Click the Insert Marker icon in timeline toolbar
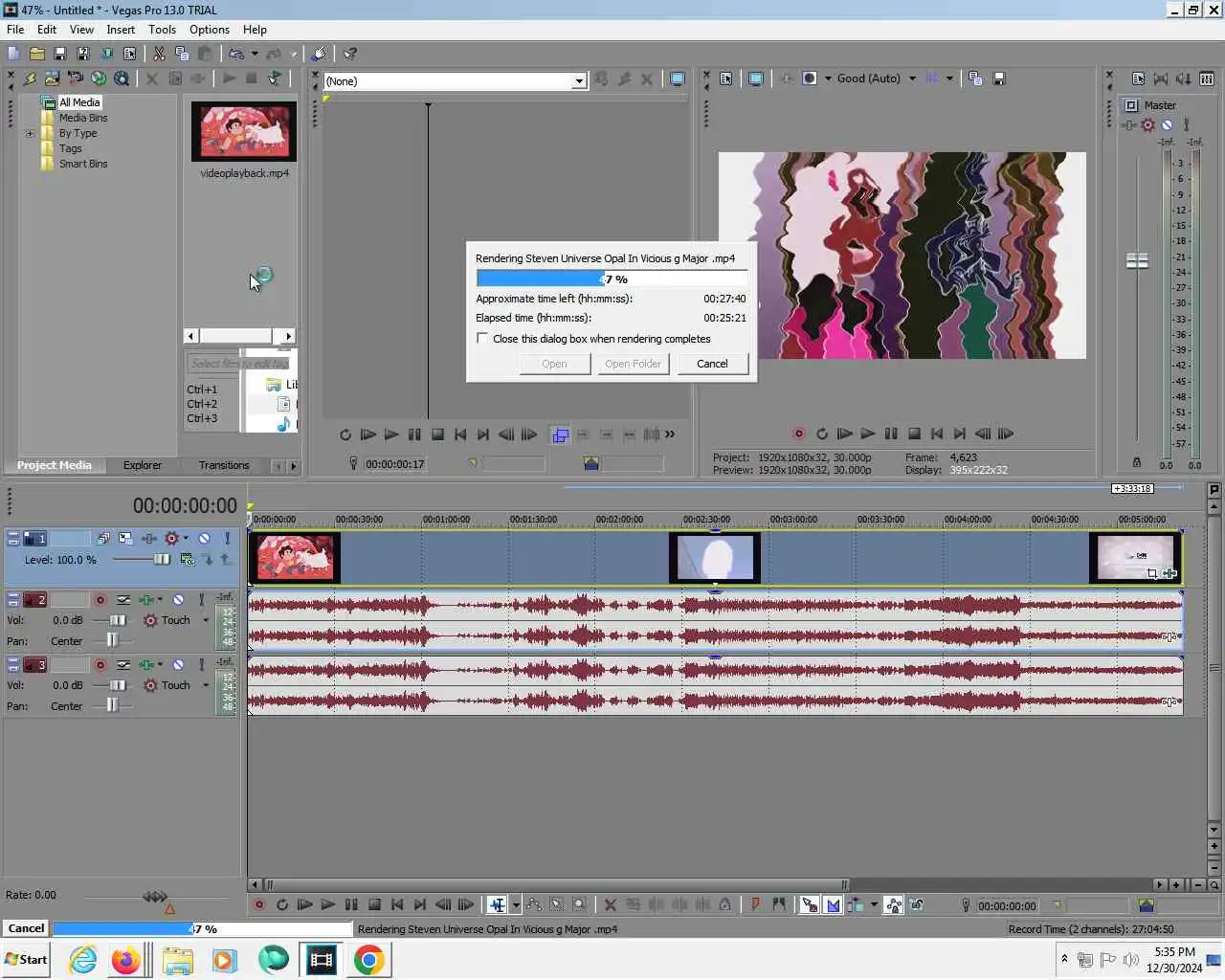 [x=755, y=904]
